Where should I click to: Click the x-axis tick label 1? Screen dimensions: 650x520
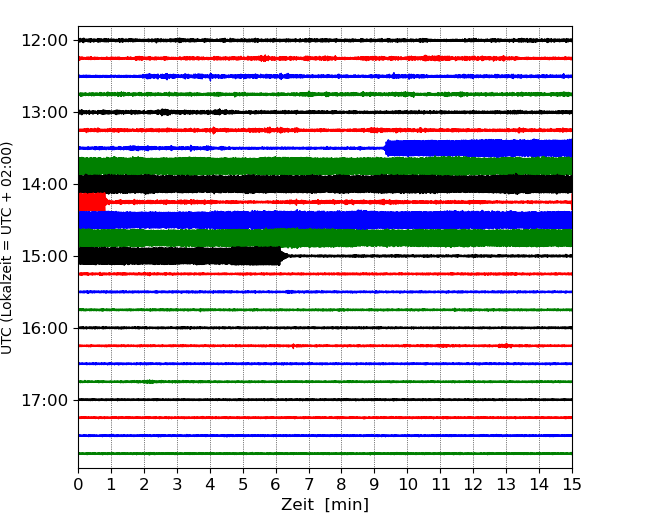pyautogui.click(x=111, y=484)
